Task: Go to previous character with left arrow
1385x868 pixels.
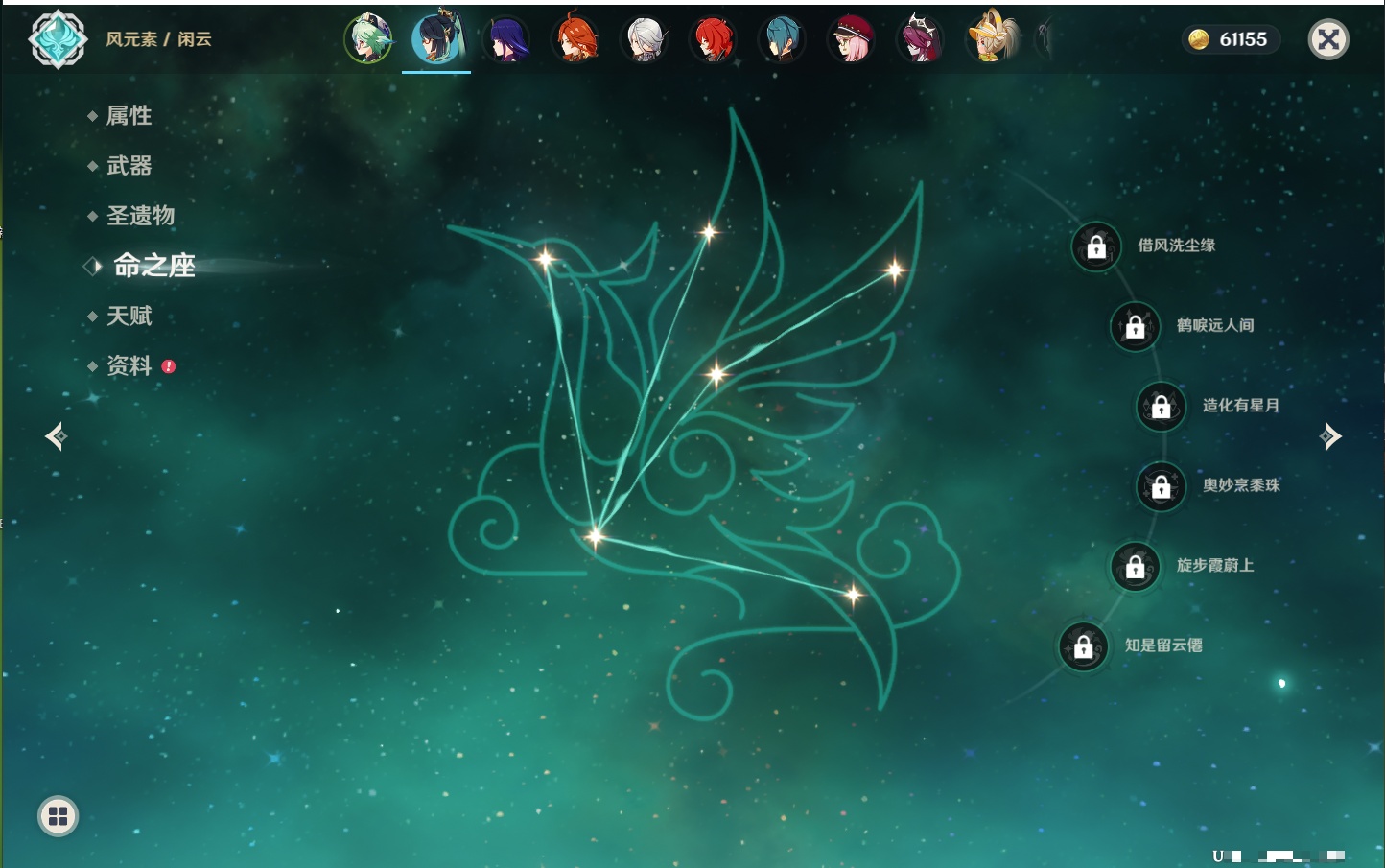Action: 56,436
